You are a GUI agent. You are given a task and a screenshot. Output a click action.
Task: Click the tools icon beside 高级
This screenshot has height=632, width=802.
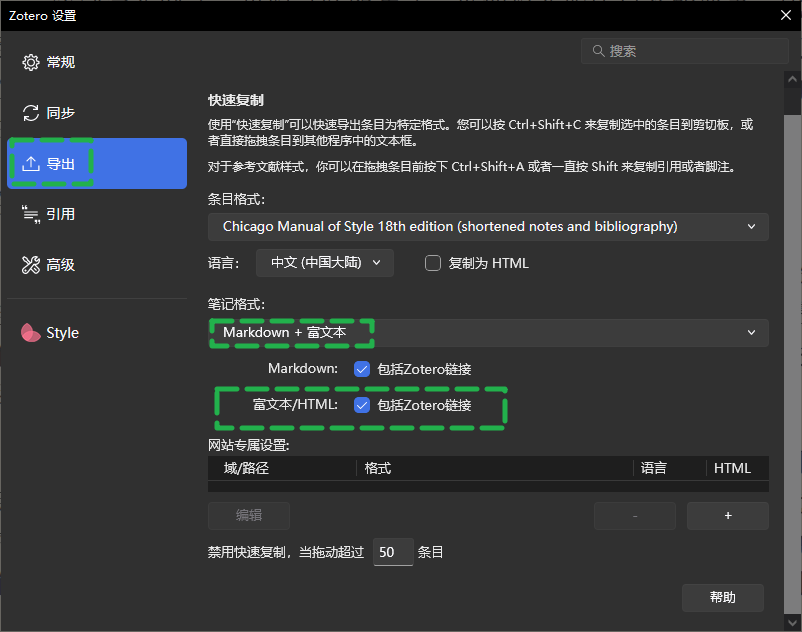[31, 265]
